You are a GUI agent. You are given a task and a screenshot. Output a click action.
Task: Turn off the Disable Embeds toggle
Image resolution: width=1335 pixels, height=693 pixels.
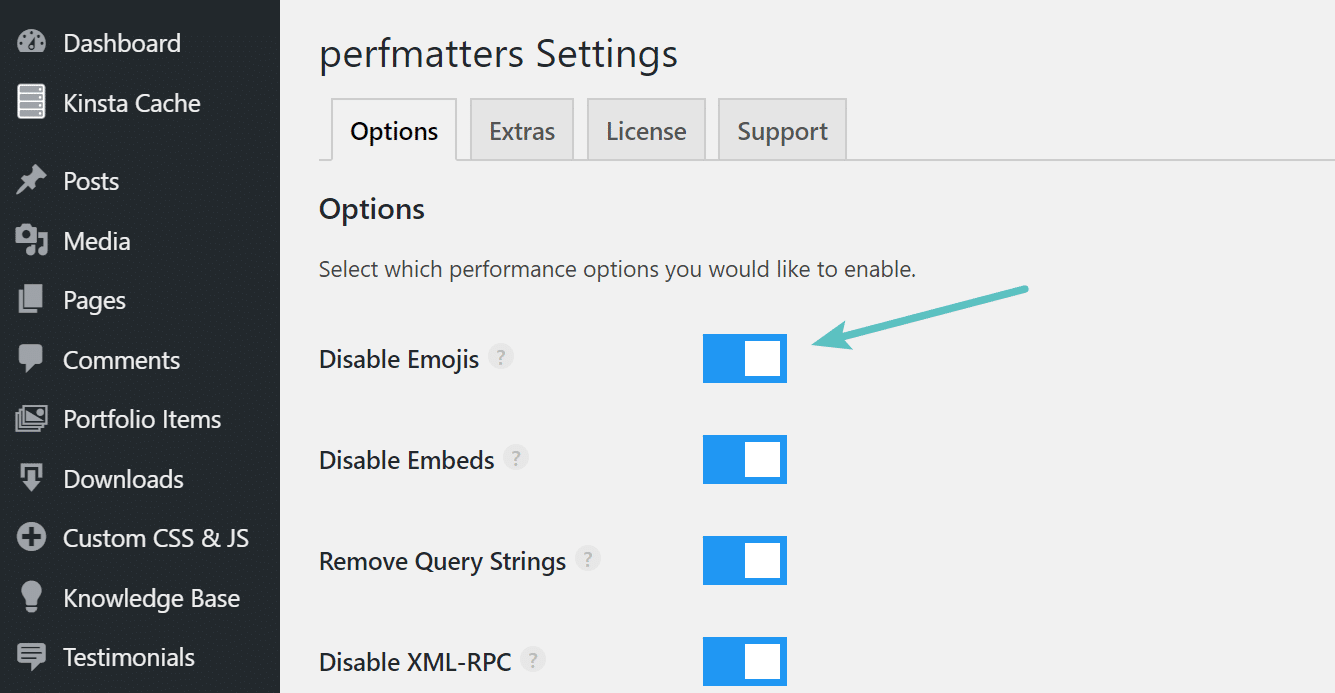coord(745,460)
